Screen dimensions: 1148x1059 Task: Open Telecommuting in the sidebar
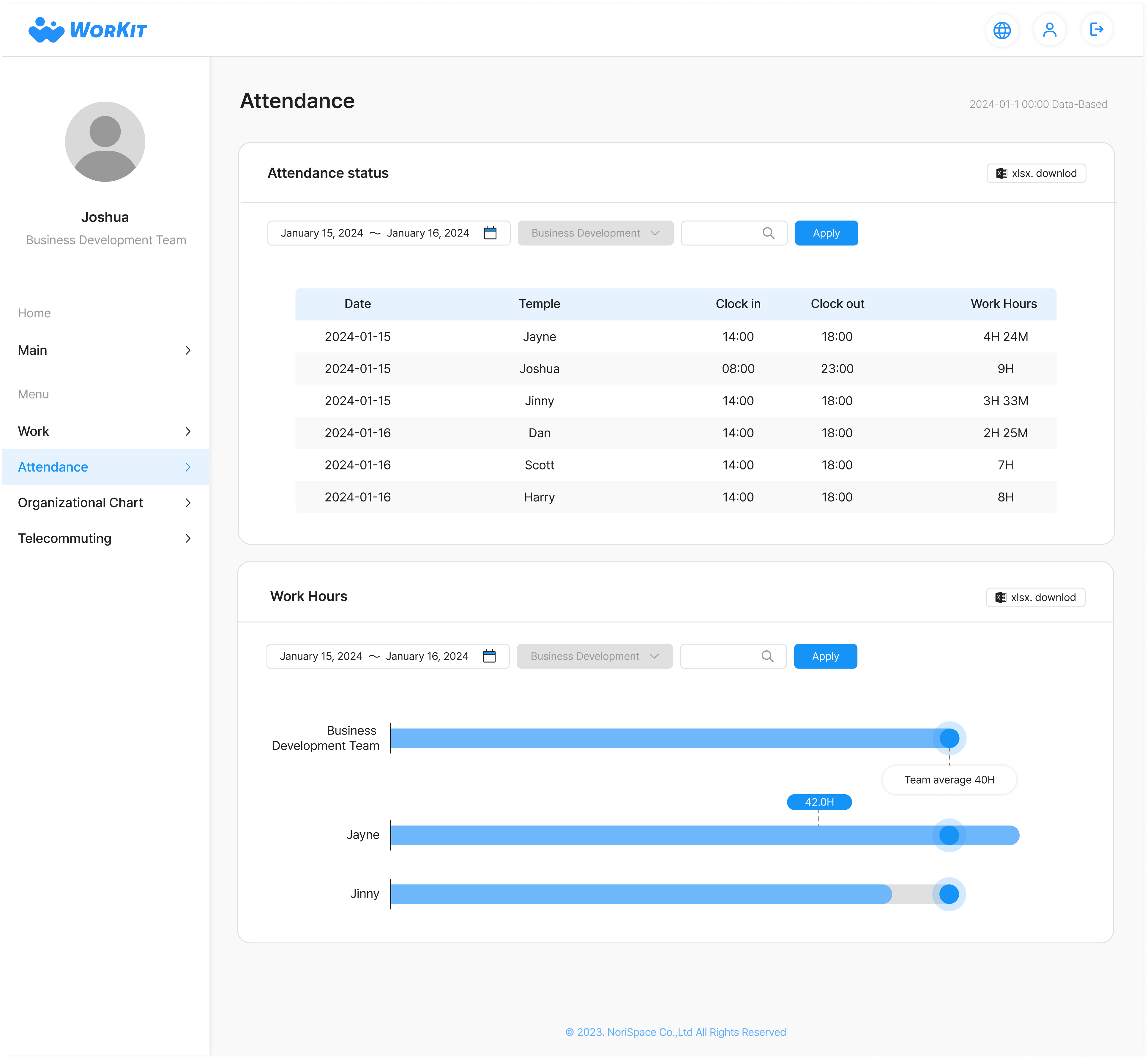(x=65, y=538)
